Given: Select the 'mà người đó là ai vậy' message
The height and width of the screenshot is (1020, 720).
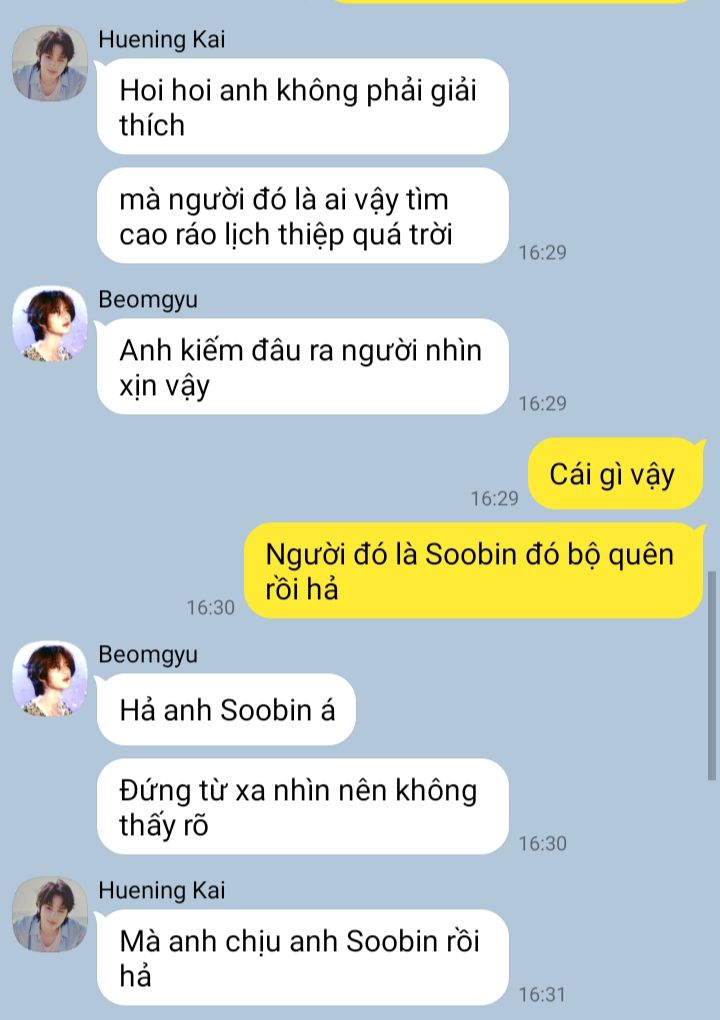Looking at the screenshot, I should click(x=302, y=216).
